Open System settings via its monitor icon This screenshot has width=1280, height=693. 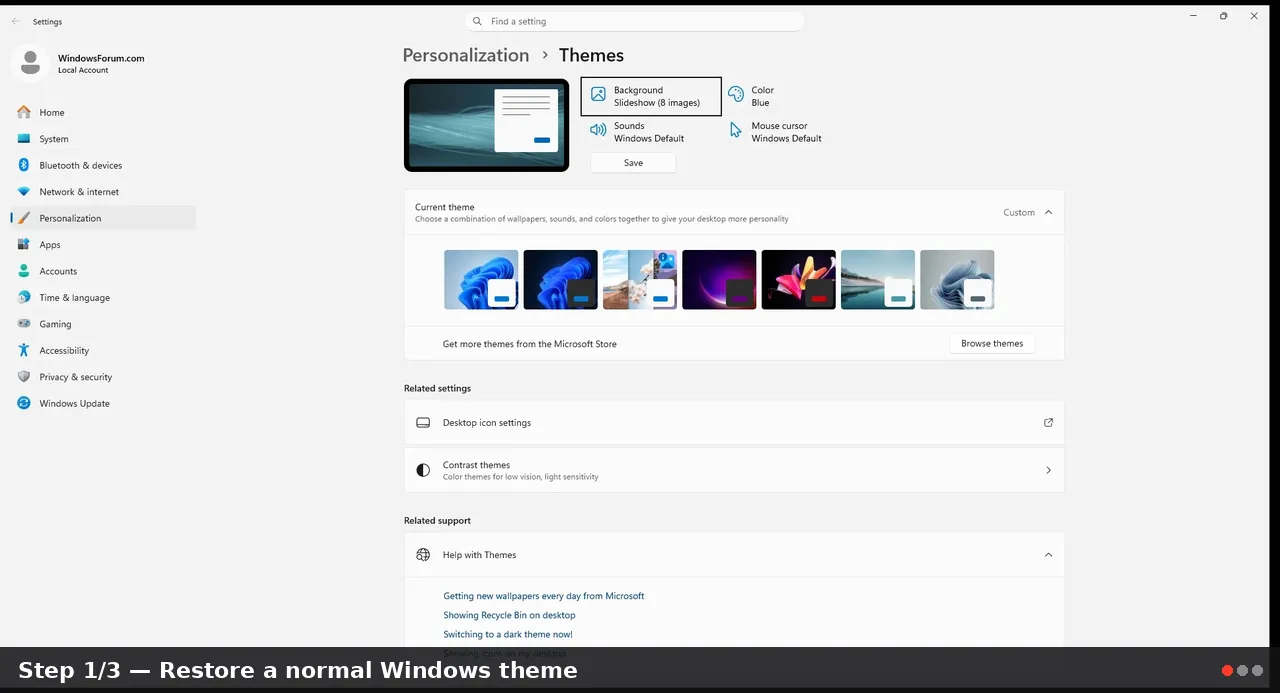(x=24, y=139)
